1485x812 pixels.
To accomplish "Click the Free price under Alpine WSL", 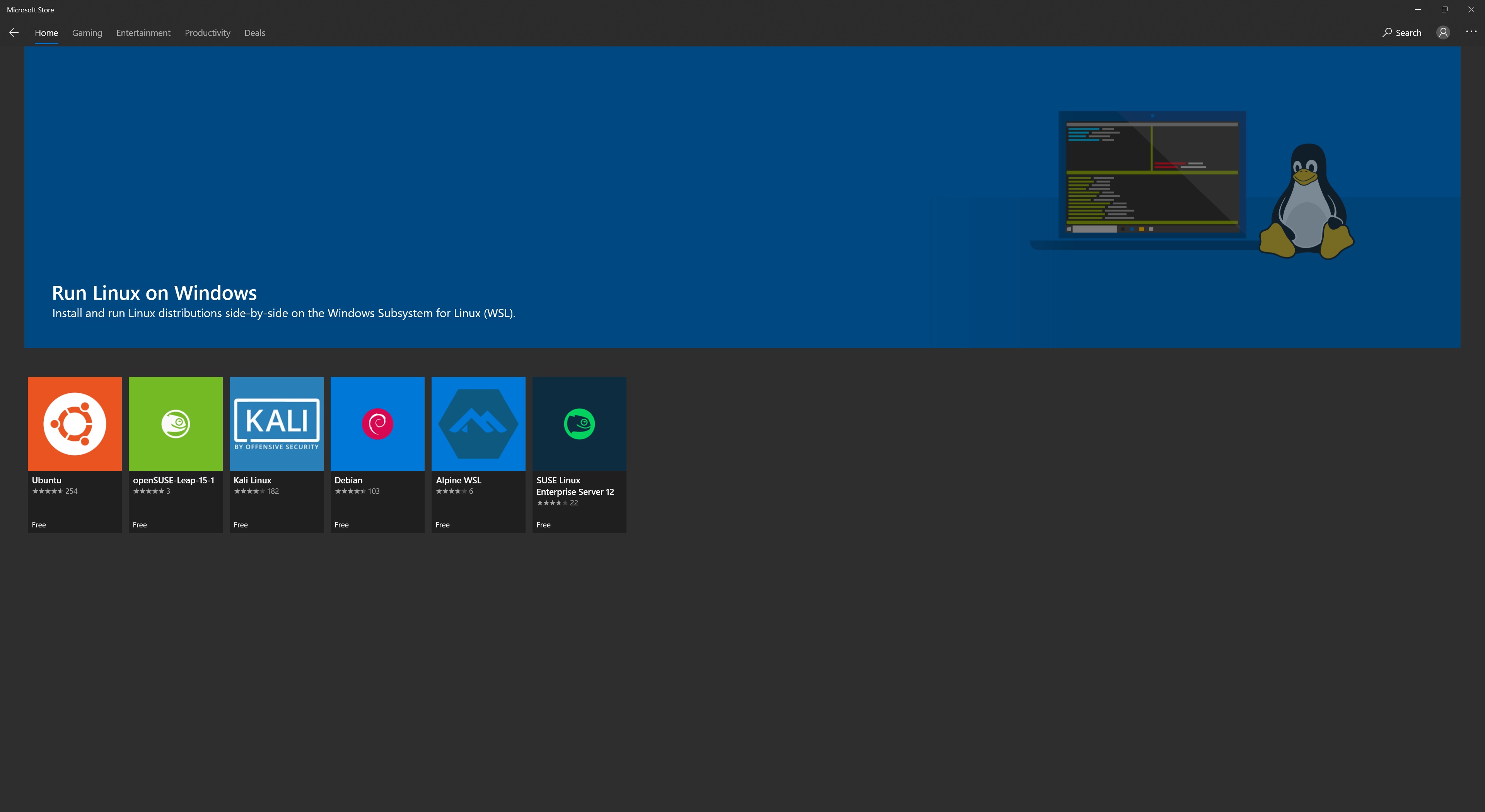I will [442, 524].
